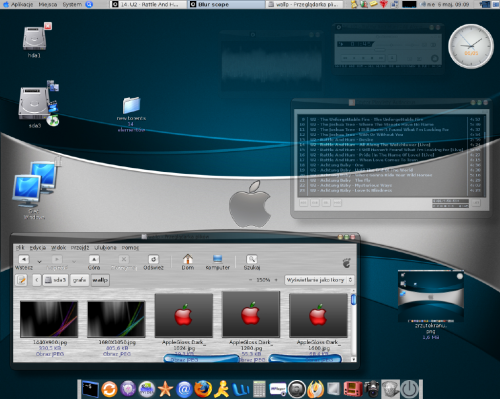500x399 pixels.
Task: Open the Windows network computers desktop icon
Action: pos(34,189)
